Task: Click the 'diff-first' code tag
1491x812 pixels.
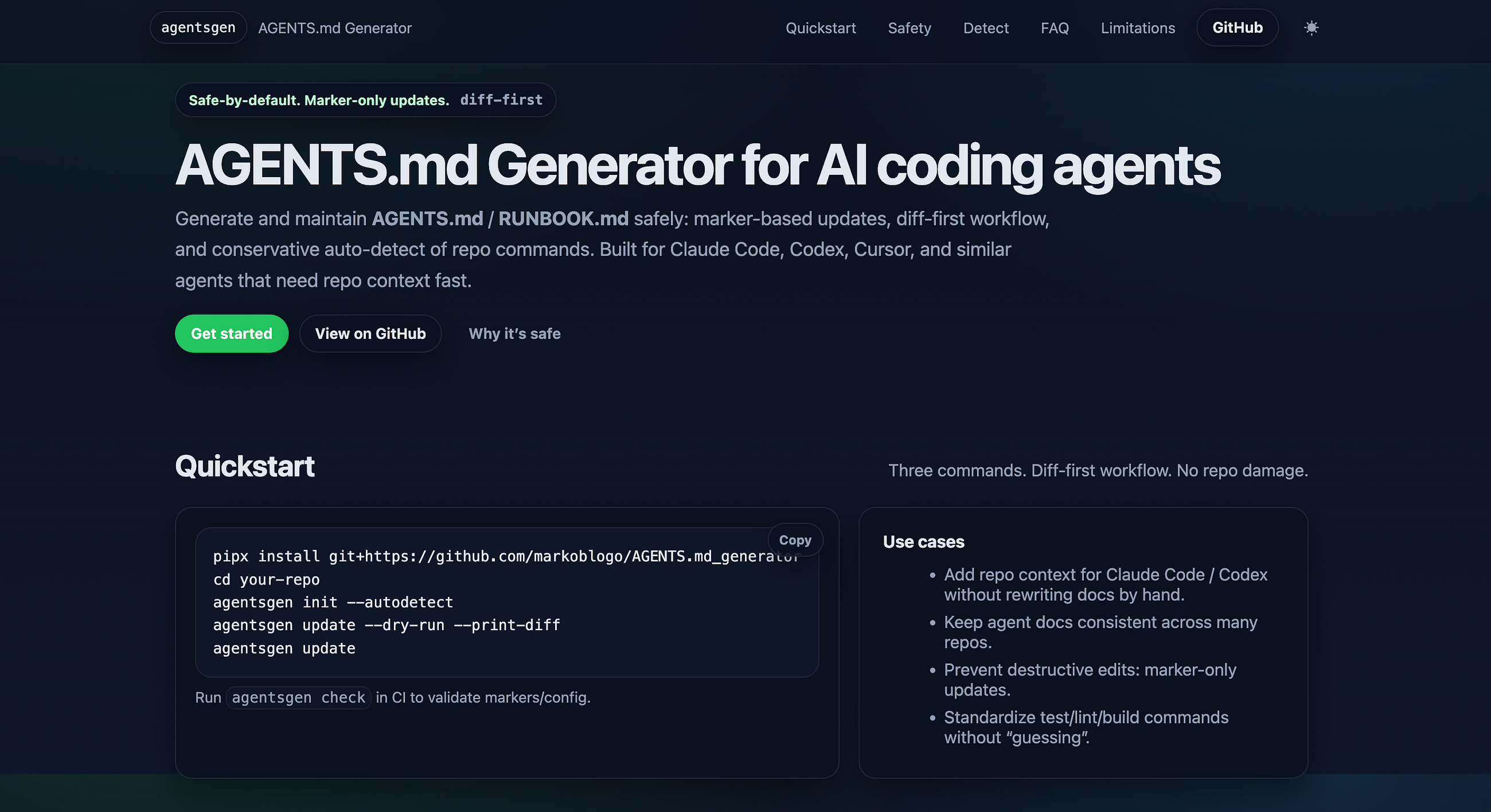Action: (x=501, y=100)
